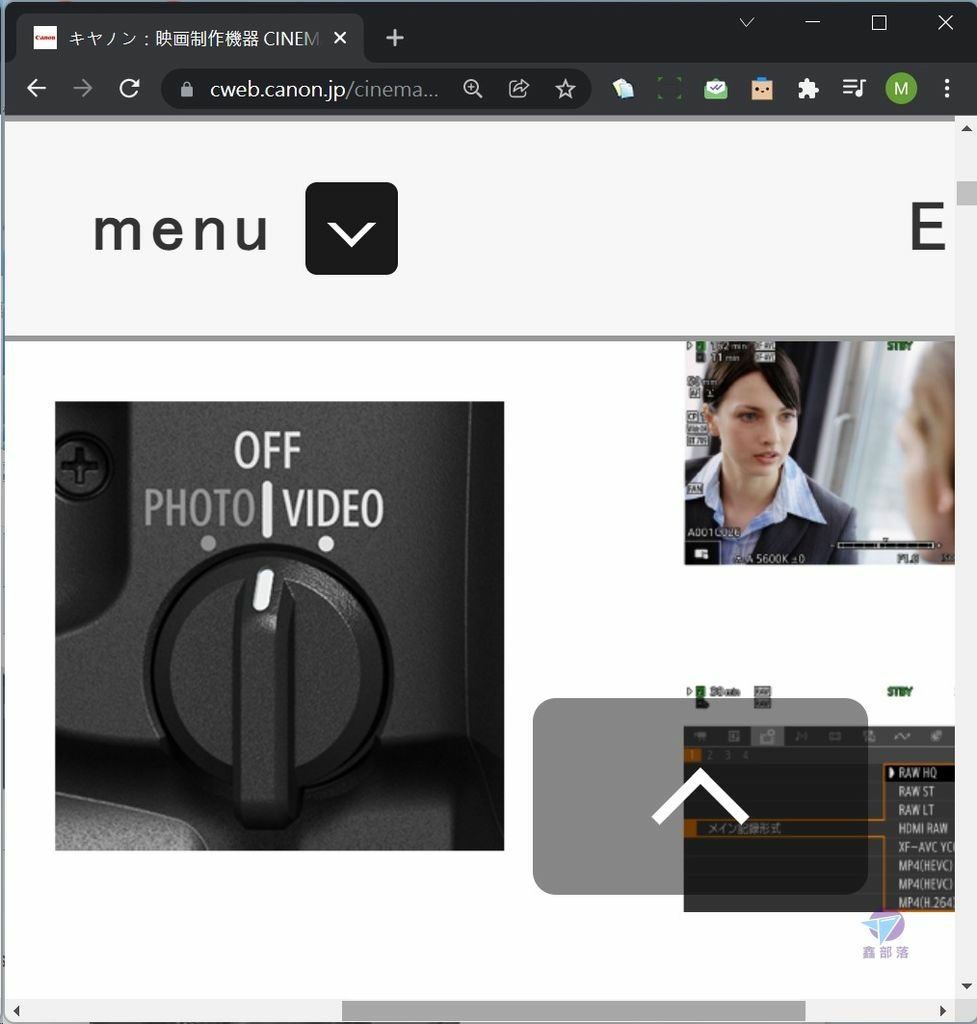Share this page via share icon
The image size is (977, 1024).
click(x=519, y=88)
